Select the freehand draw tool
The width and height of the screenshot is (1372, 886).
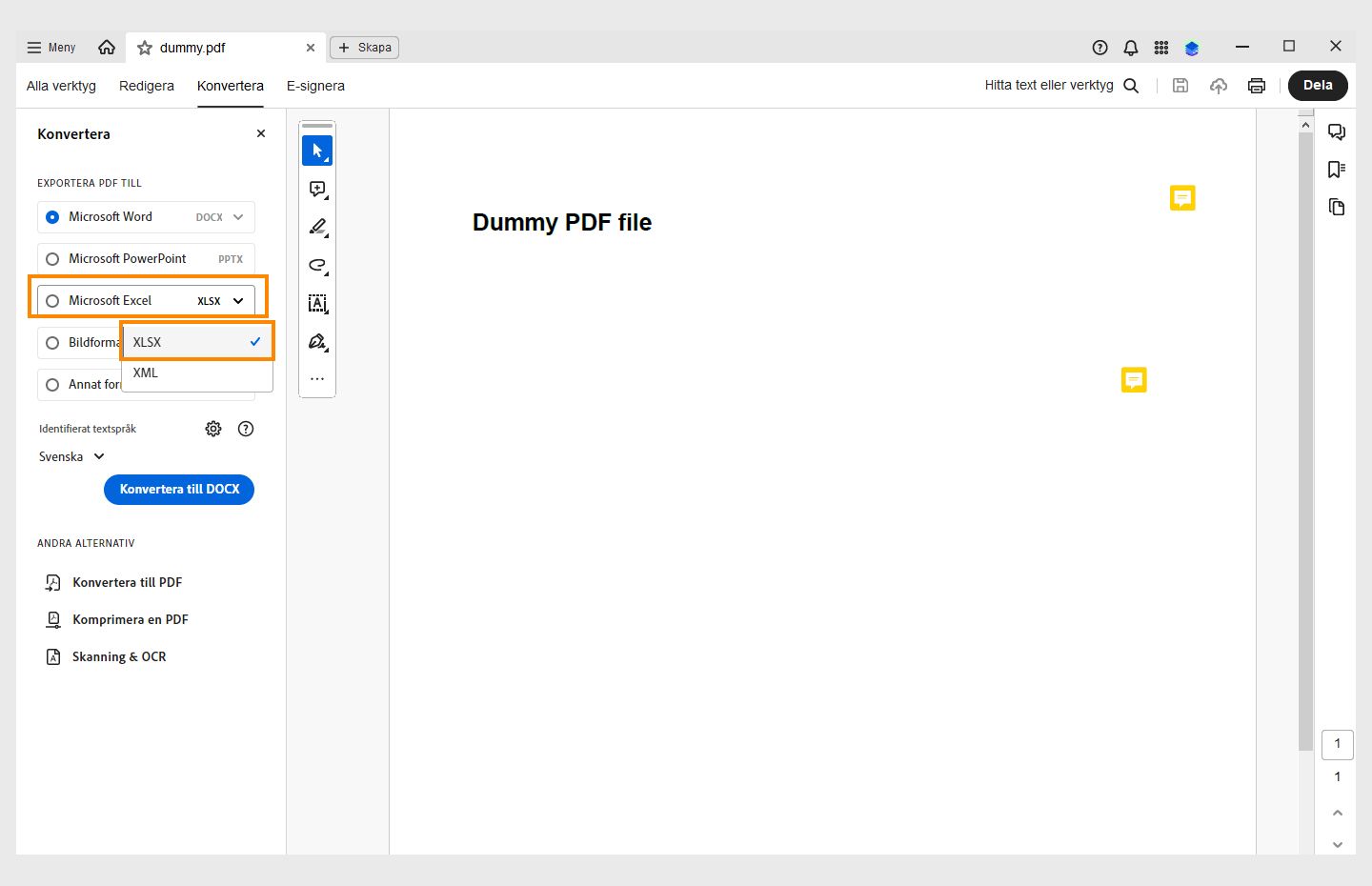click(317, 265)
